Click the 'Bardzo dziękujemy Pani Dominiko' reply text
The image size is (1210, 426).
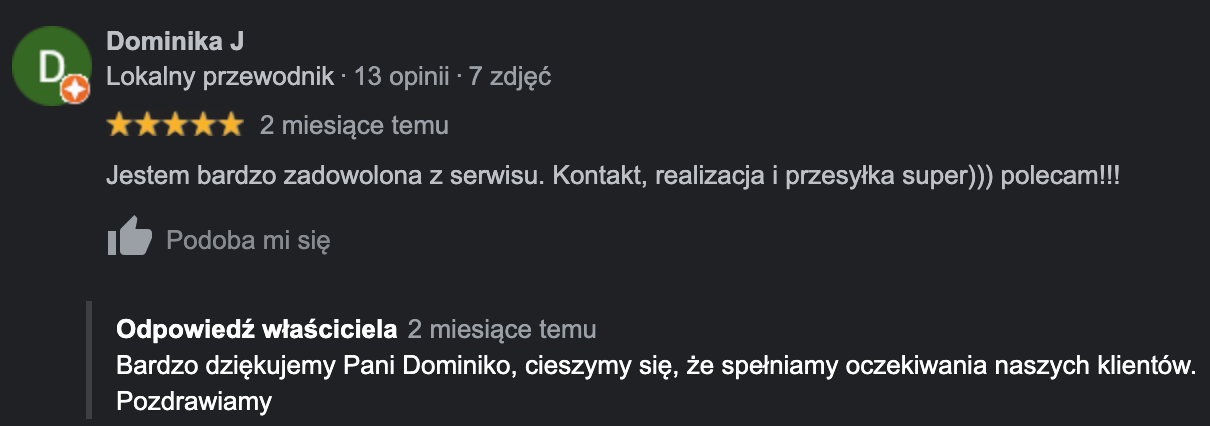[657, 366]
